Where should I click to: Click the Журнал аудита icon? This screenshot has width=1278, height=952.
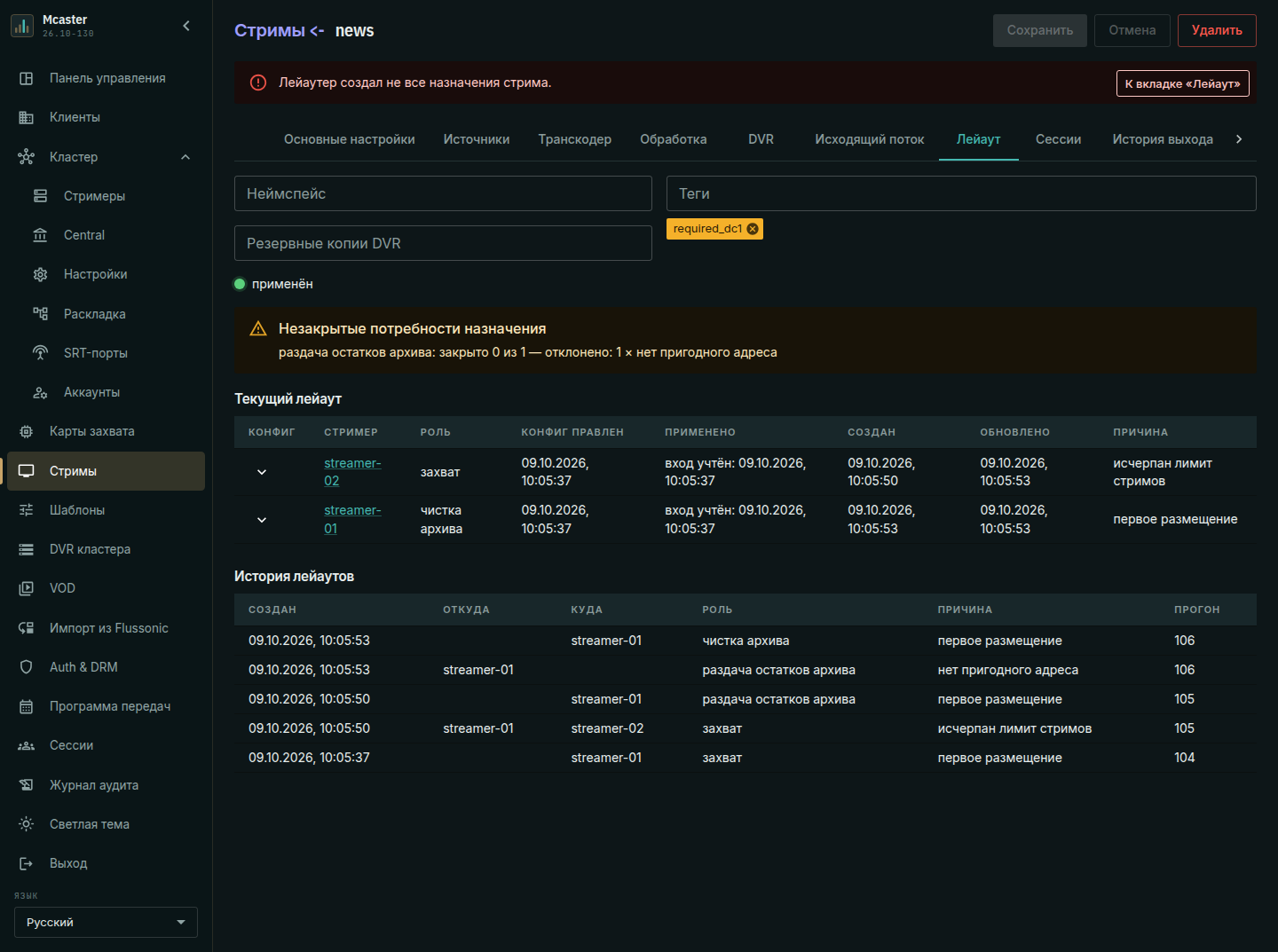[27, 785]
